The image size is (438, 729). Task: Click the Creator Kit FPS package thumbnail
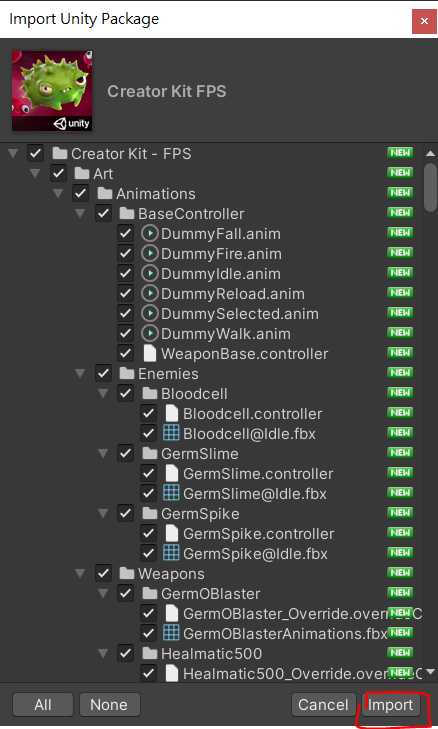[x=52, y=91]
